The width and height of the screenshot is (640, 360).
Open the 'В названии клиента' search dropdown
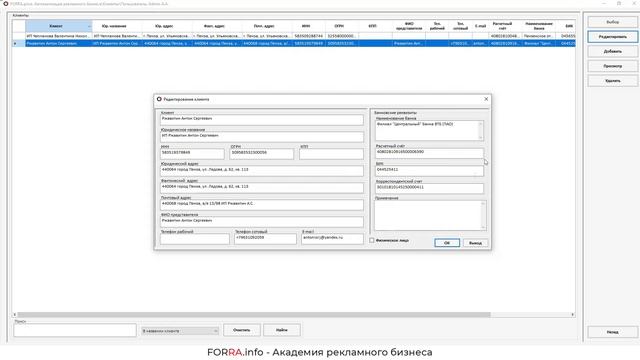pyautogui.click(x=180, y=331)
